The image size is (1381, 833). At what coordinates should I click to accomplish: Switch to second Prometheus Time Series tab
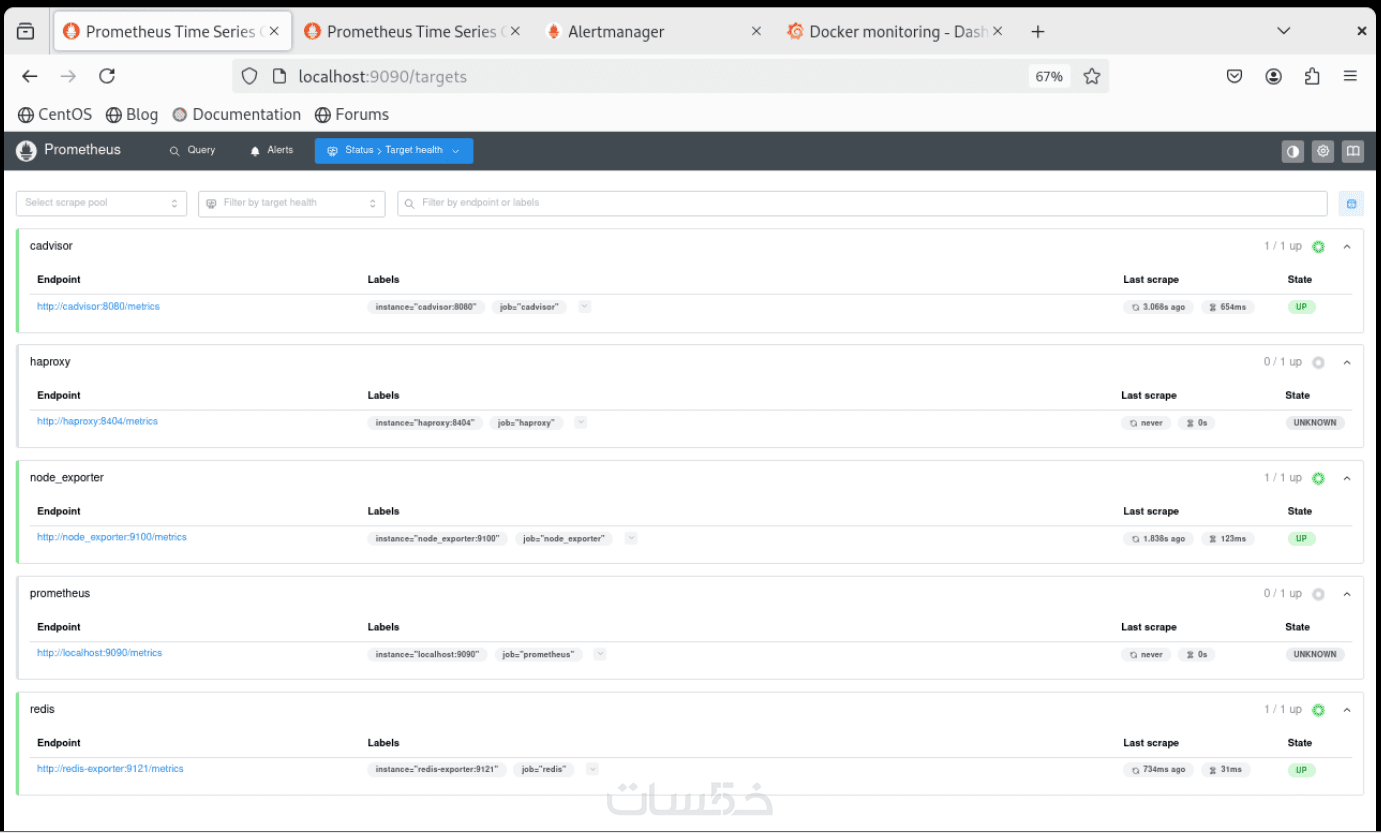[x=412, y=32]
